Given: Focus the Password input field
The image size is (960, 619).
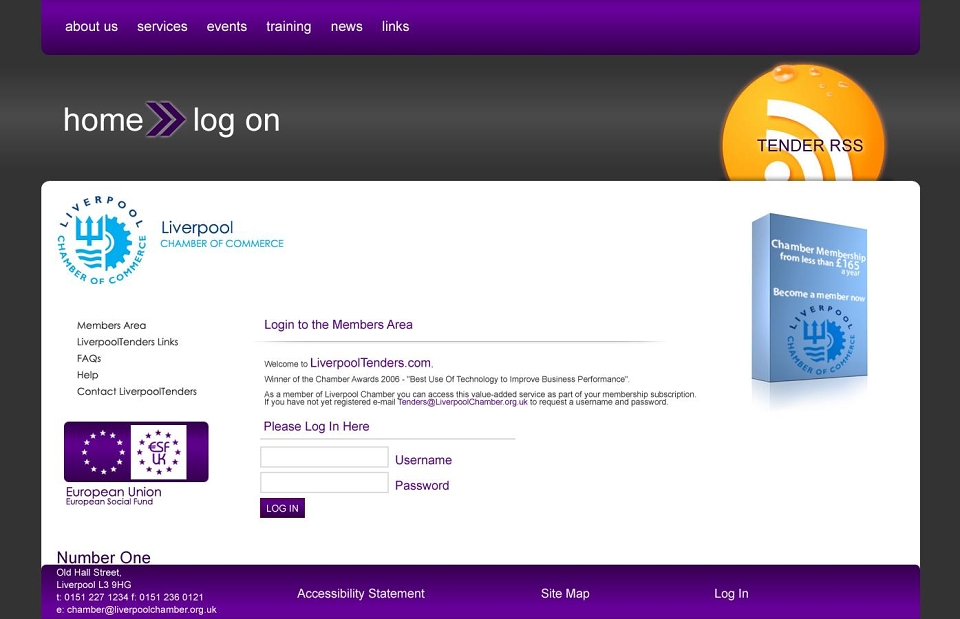Looking at the screenshot, I should tap(324, 482).
